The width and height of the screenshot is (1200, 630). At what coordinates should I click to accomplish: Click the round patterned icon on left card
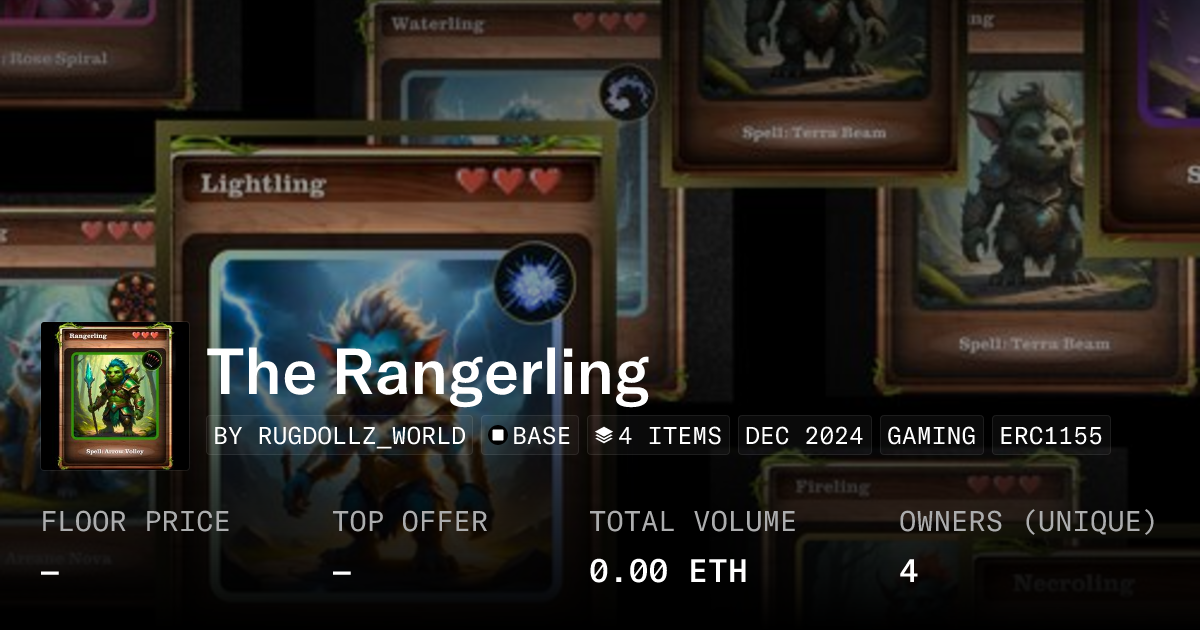132,297
